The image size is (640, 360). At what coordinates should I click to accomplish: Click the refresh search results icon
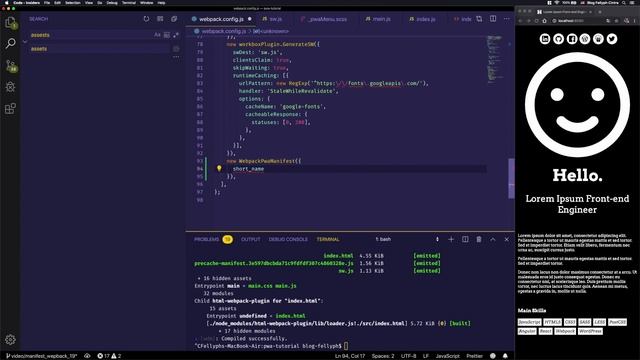[146, 19]
